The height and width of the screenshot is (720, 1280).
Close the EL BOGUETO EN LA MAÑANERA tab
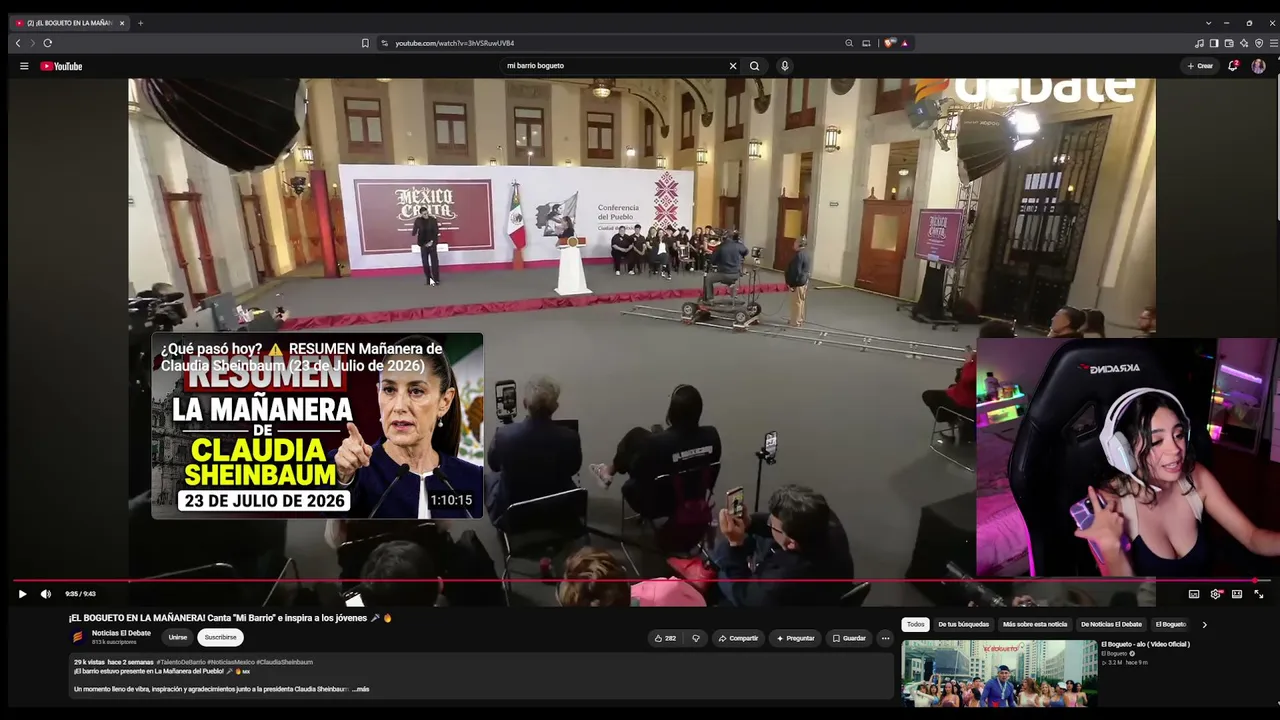pos(122,23)
